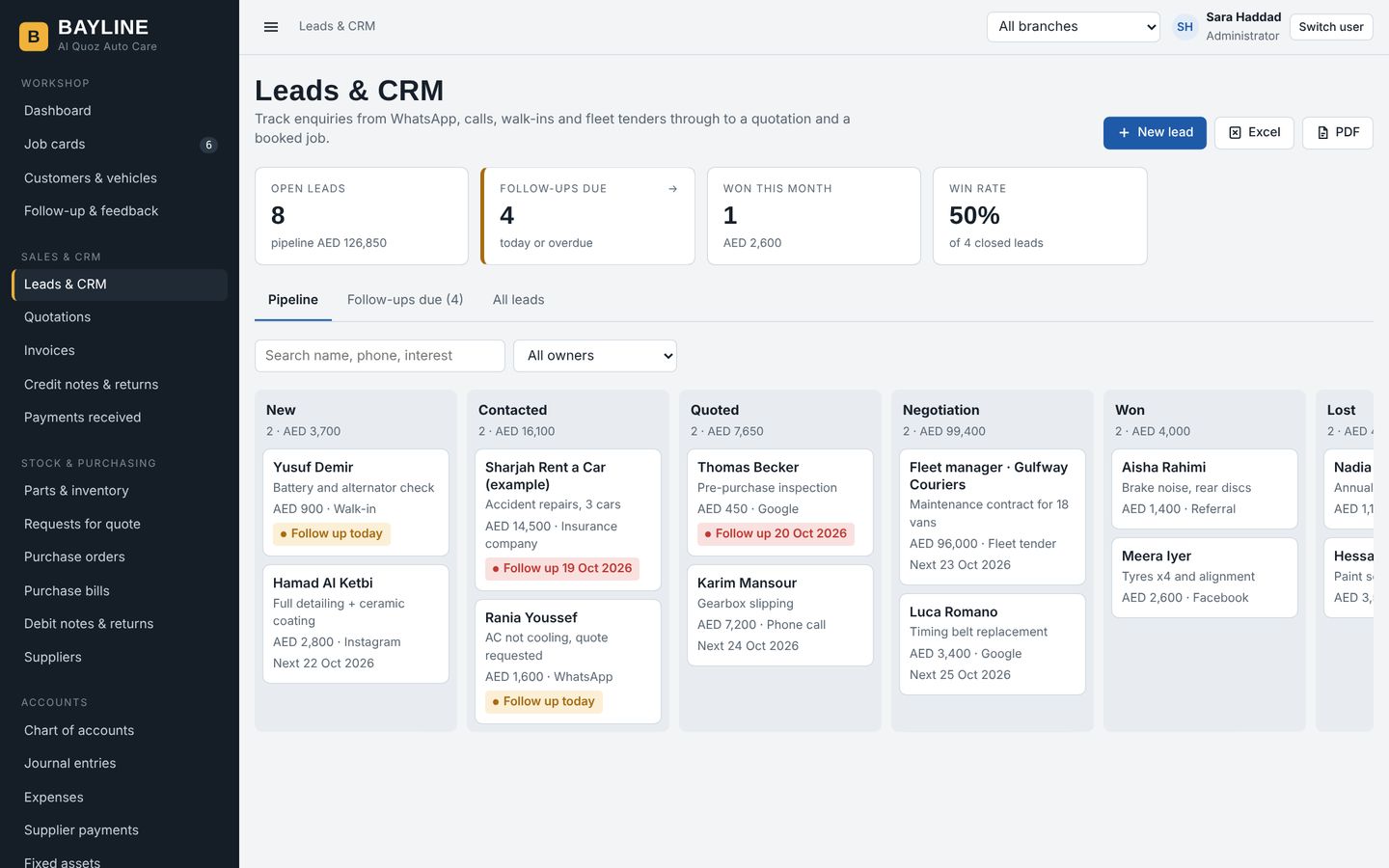Switch to the Pipeline tab

click(x=293, y=300)
